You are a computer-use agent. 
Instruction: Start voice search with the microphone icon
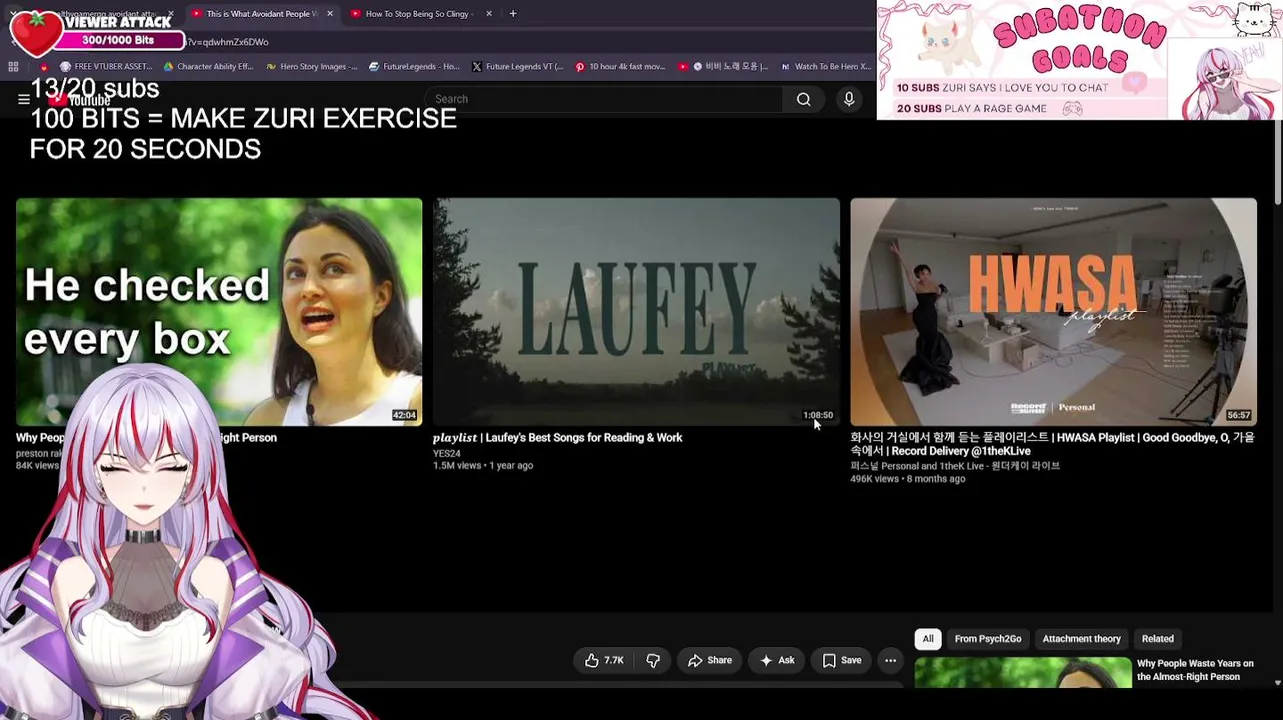[x=849, y=99]
